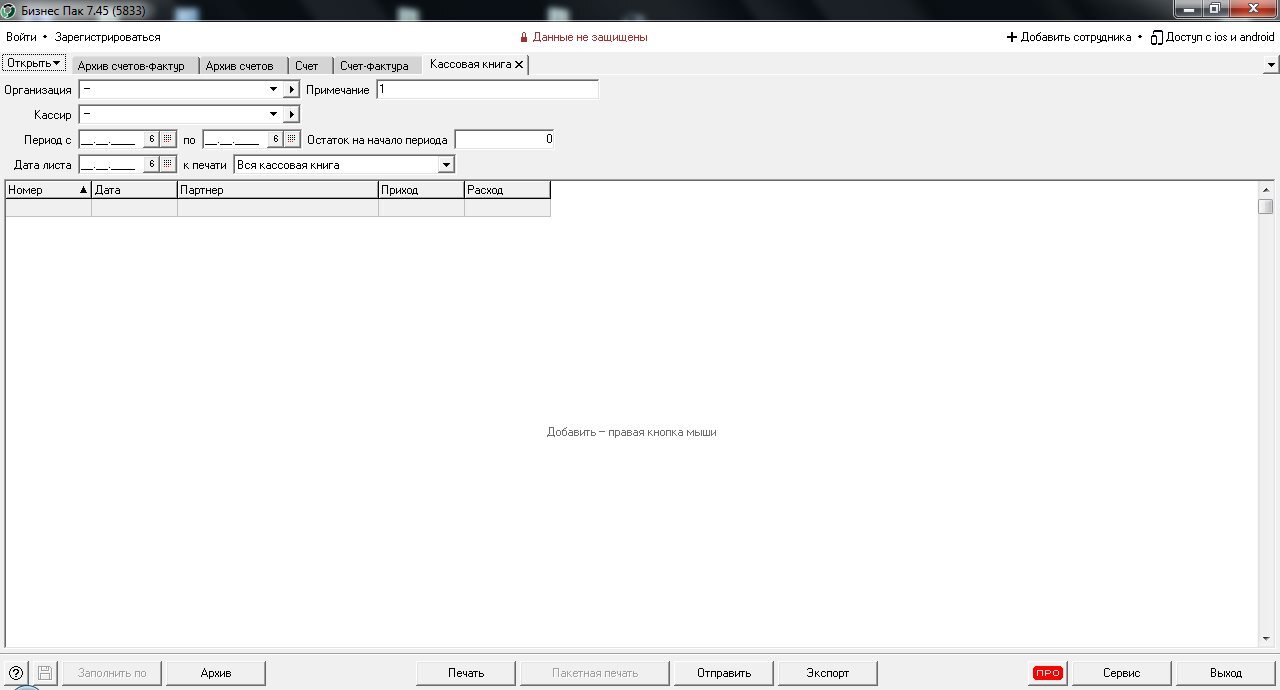Click Добавить сотрудника link
Screen dimensions: 1280x690
coord(1076,37)
